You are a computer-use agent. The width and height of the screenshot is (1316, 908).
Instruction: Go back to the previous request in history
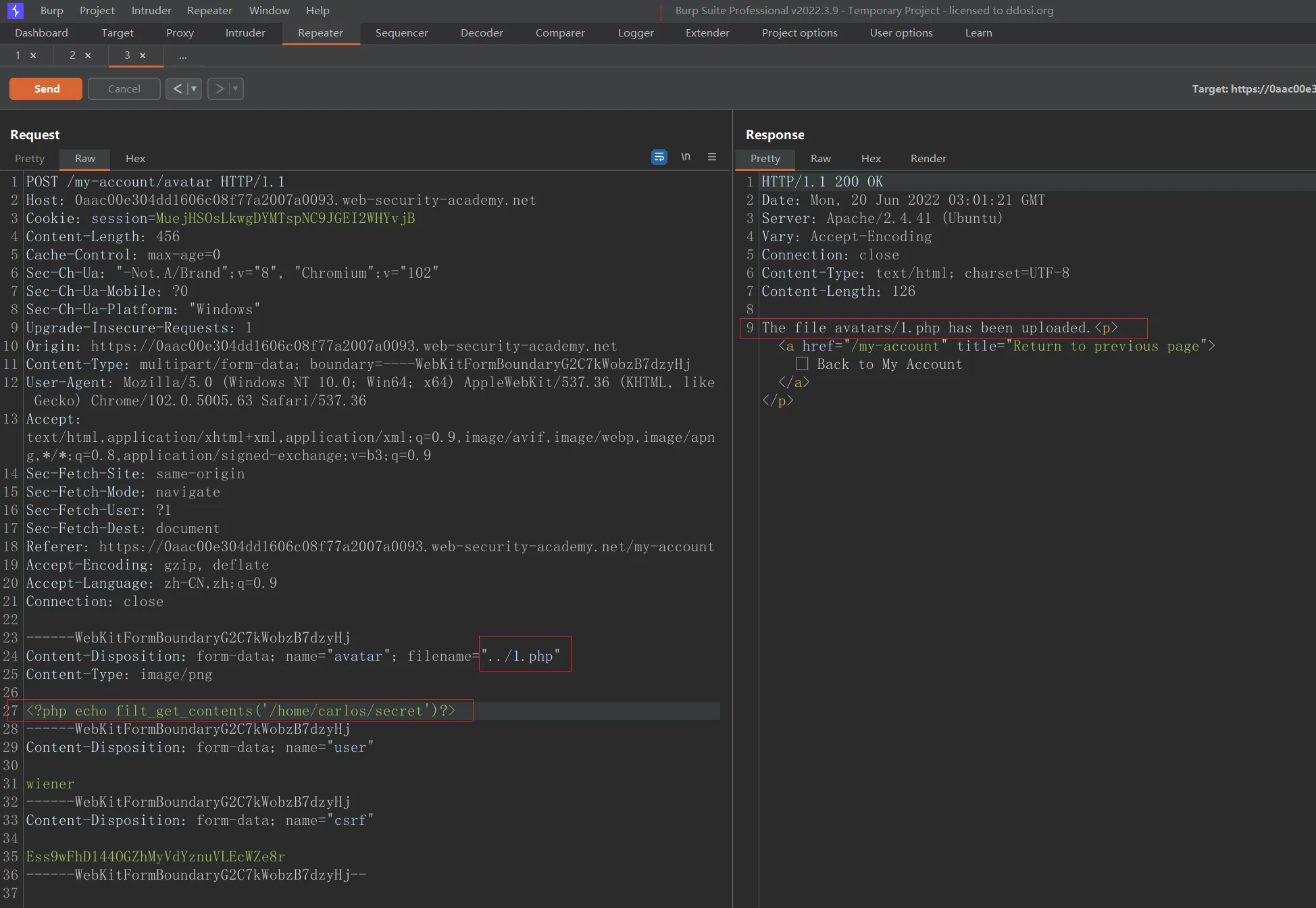[x=177, y=89]
